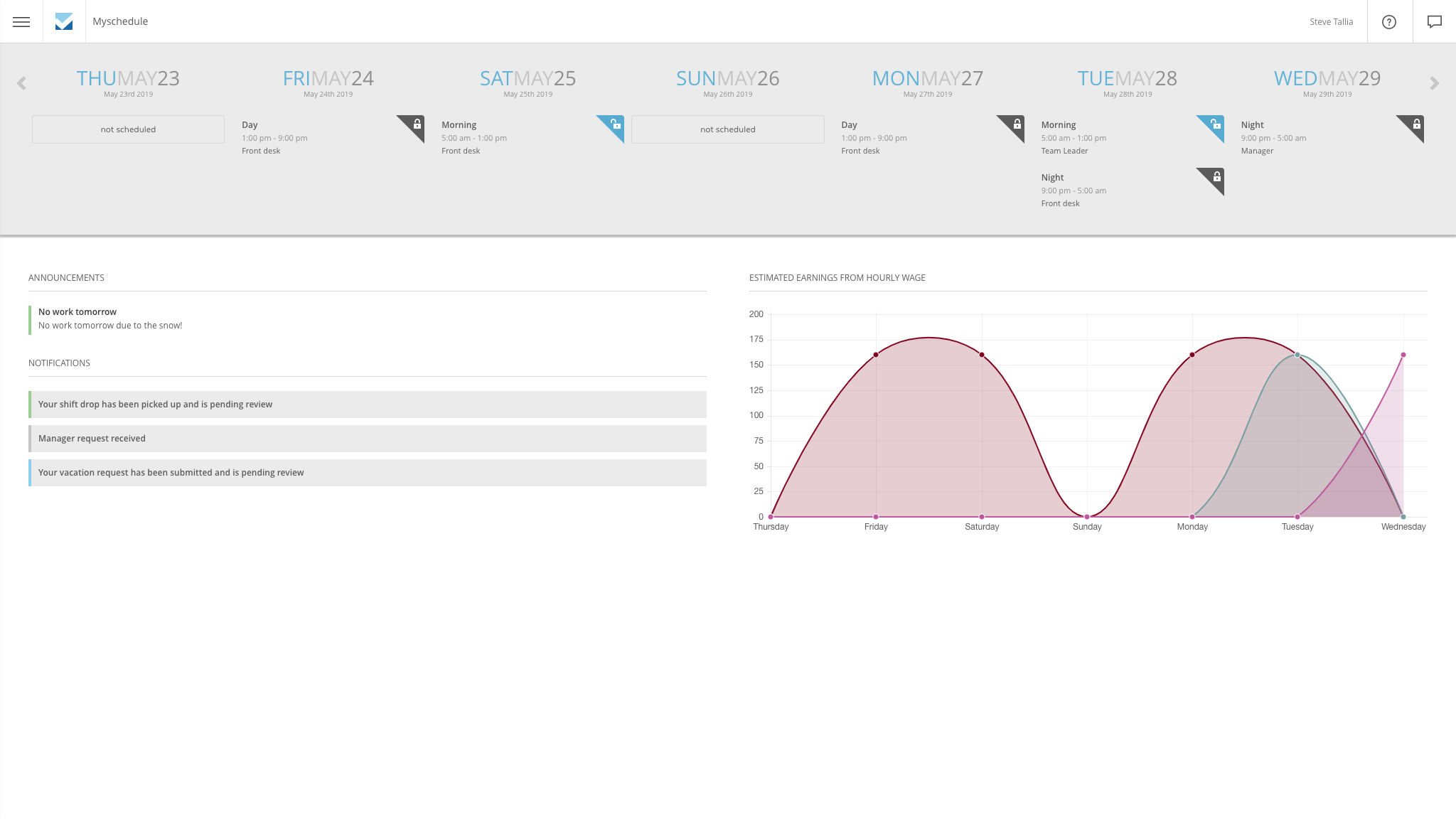
Task: Open Steve Tallia user menu
Action: click(1331, 21)
